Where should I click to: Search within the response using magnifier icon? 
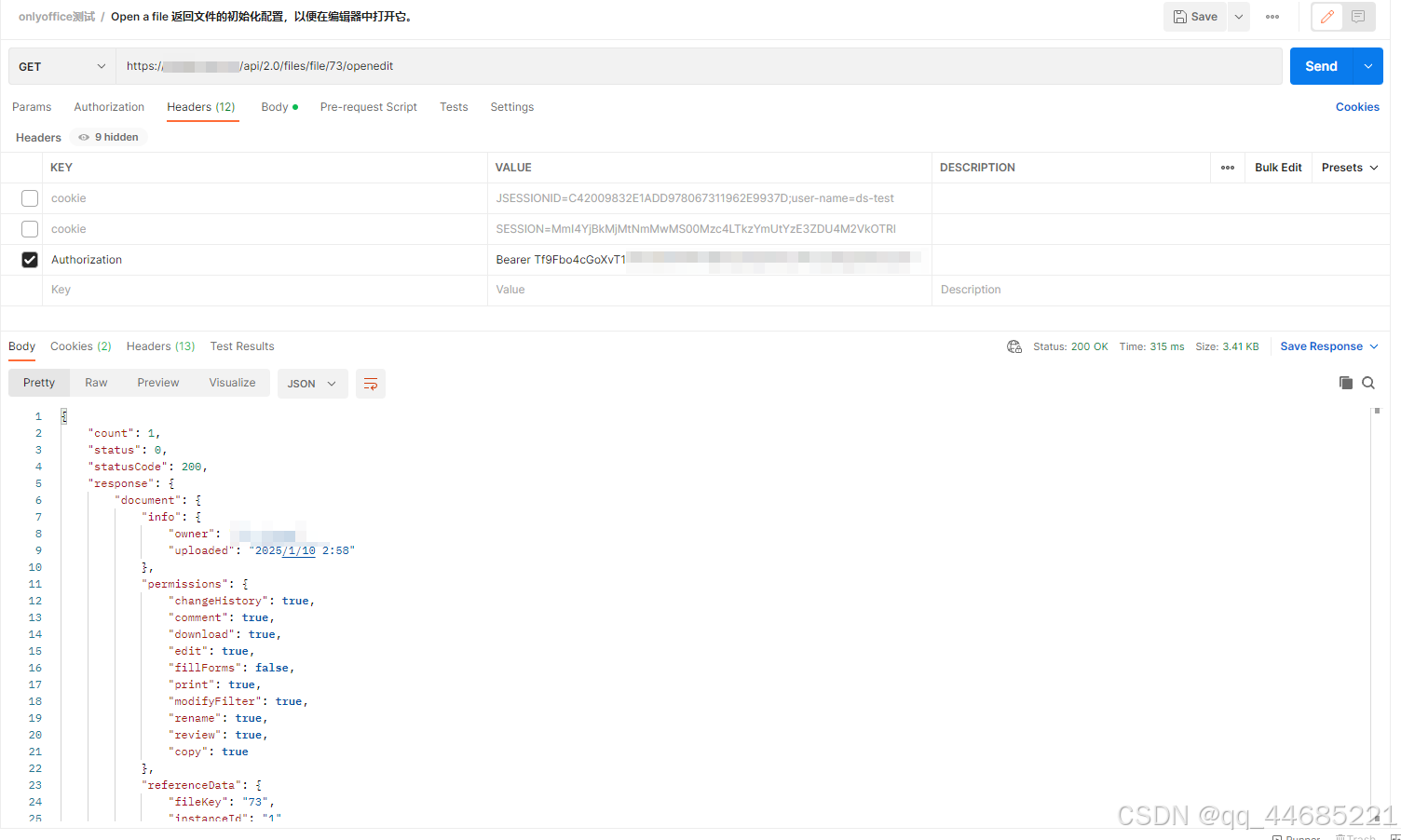click(x=1368, y=382)
